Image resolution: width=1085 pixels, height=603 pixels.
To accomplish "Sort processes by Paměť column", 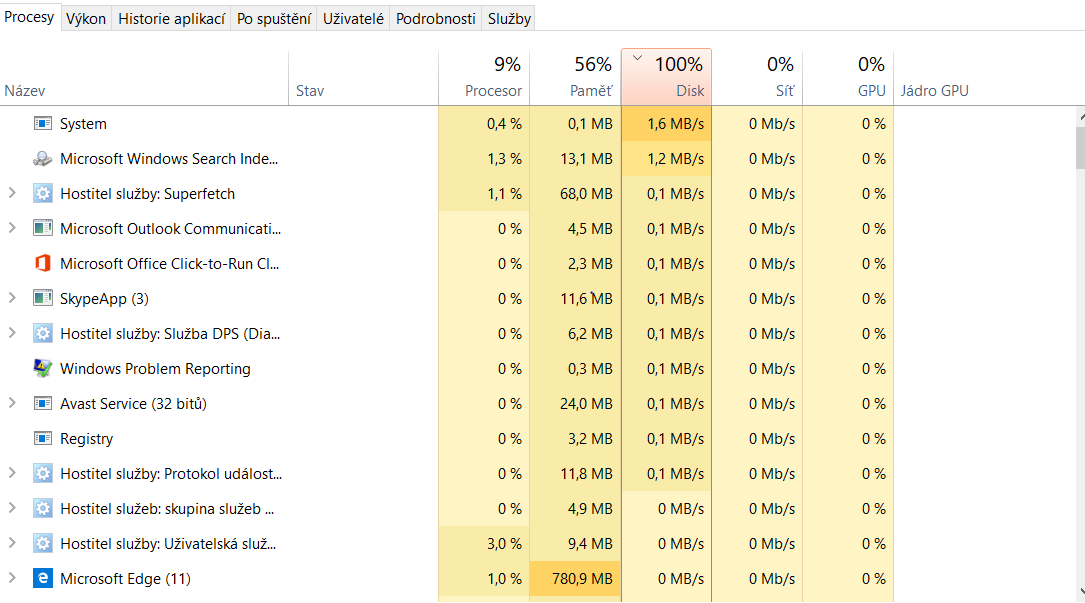I will click(575, 78).
